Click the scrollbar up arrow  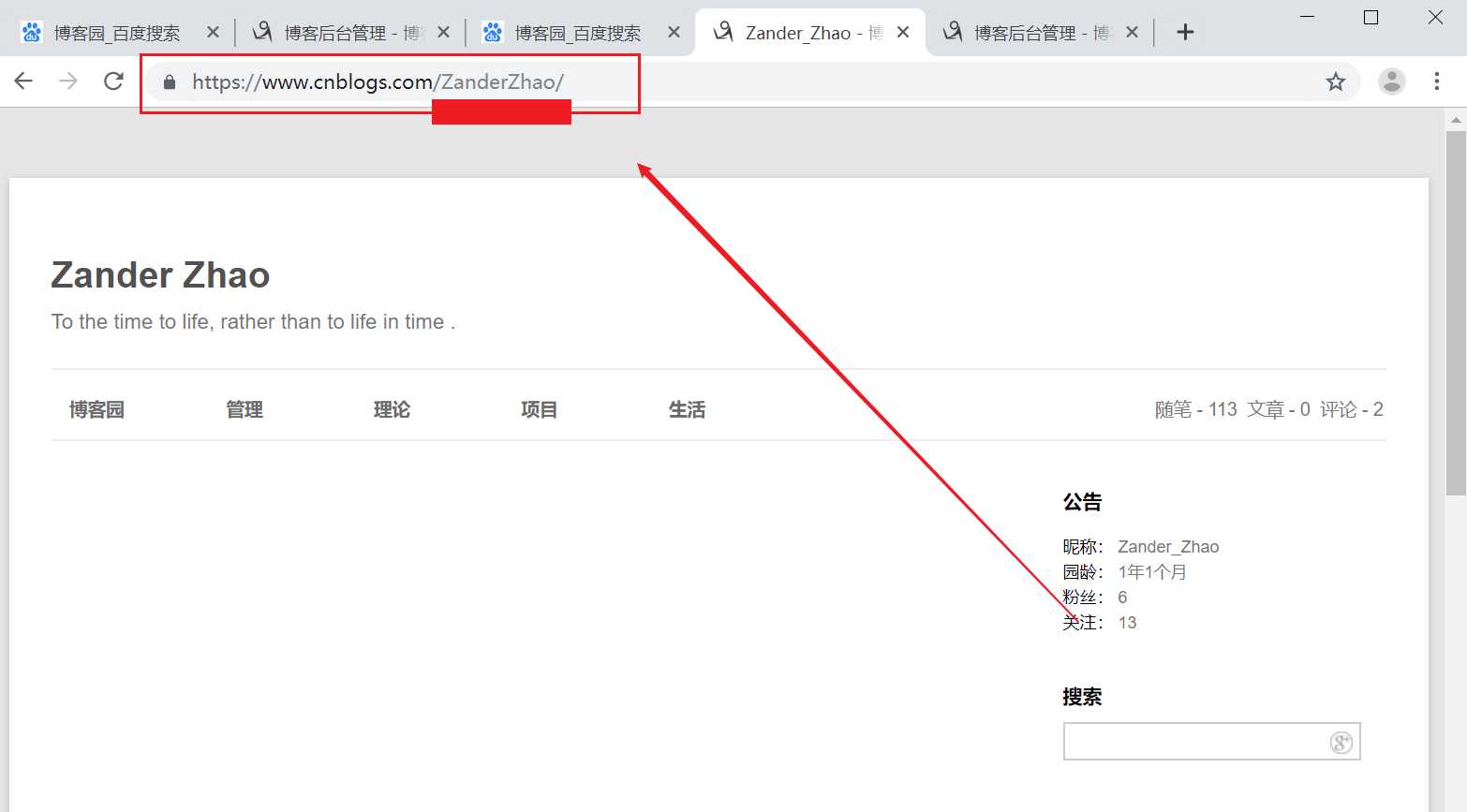(x=1456, y=120)
